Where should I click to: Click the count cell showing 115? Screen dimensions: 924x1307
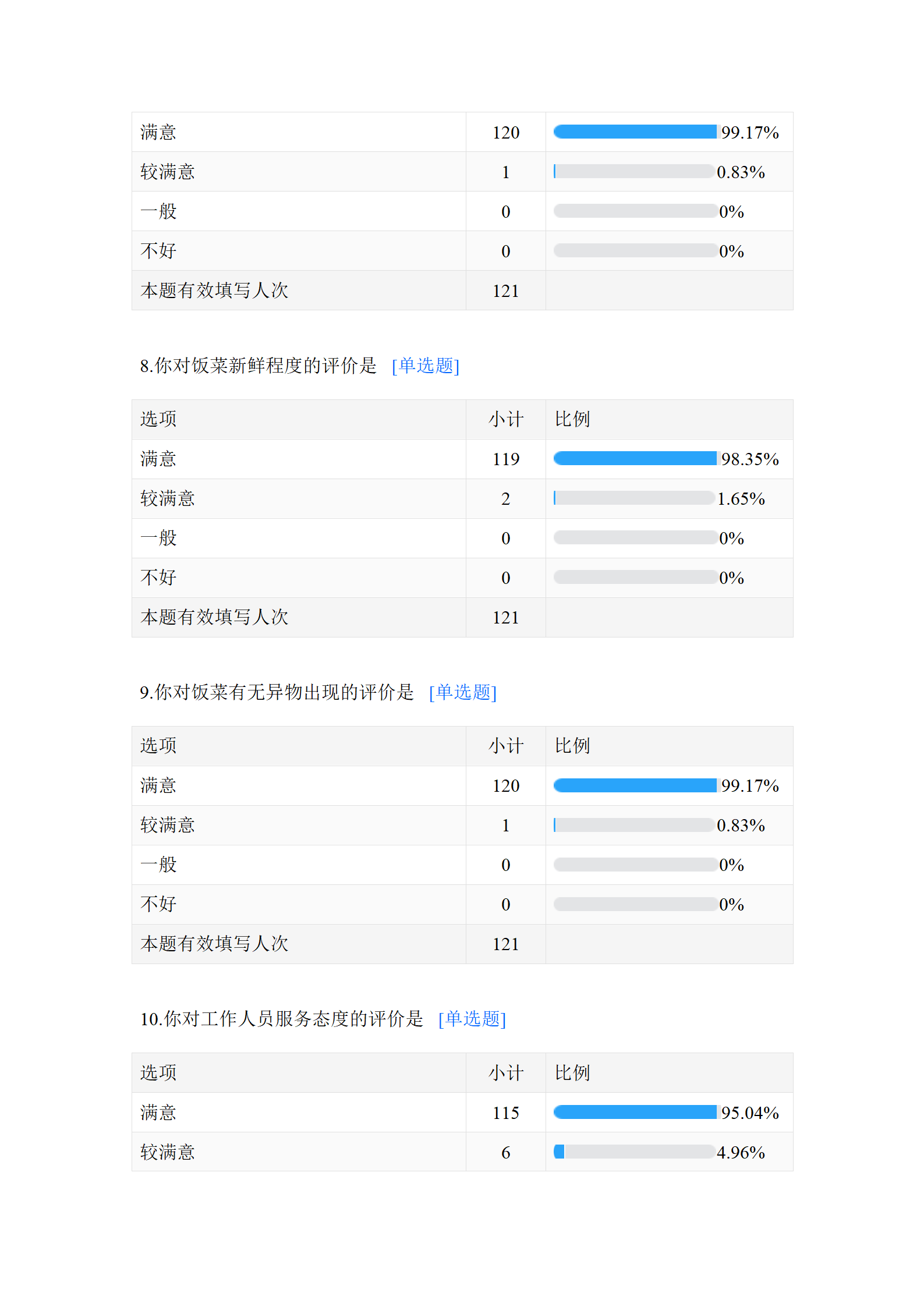[x=505, y=1113]
